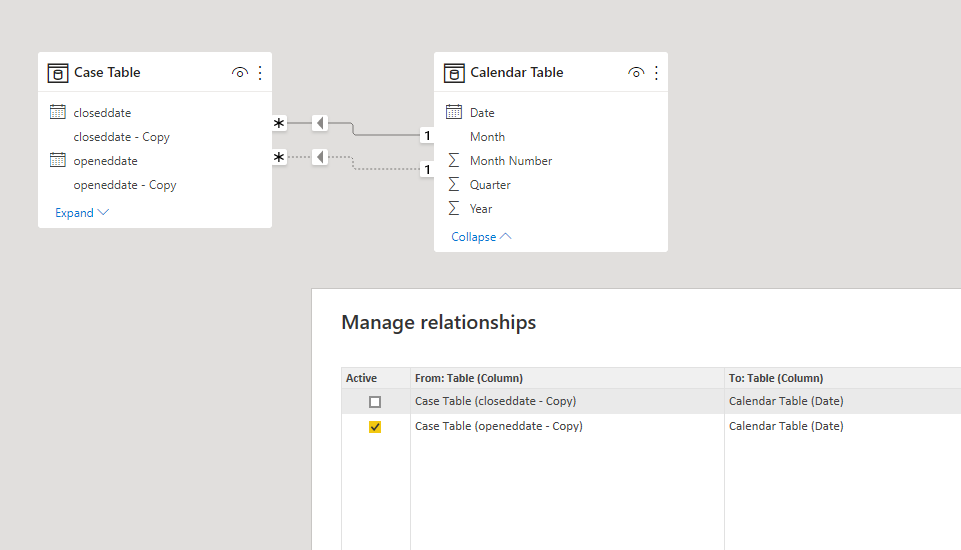Image resolution: width=961 pixels, height=550 pixels.
Task: Click the one marker on dotted relationship
Action: click(x=427, y=169)
